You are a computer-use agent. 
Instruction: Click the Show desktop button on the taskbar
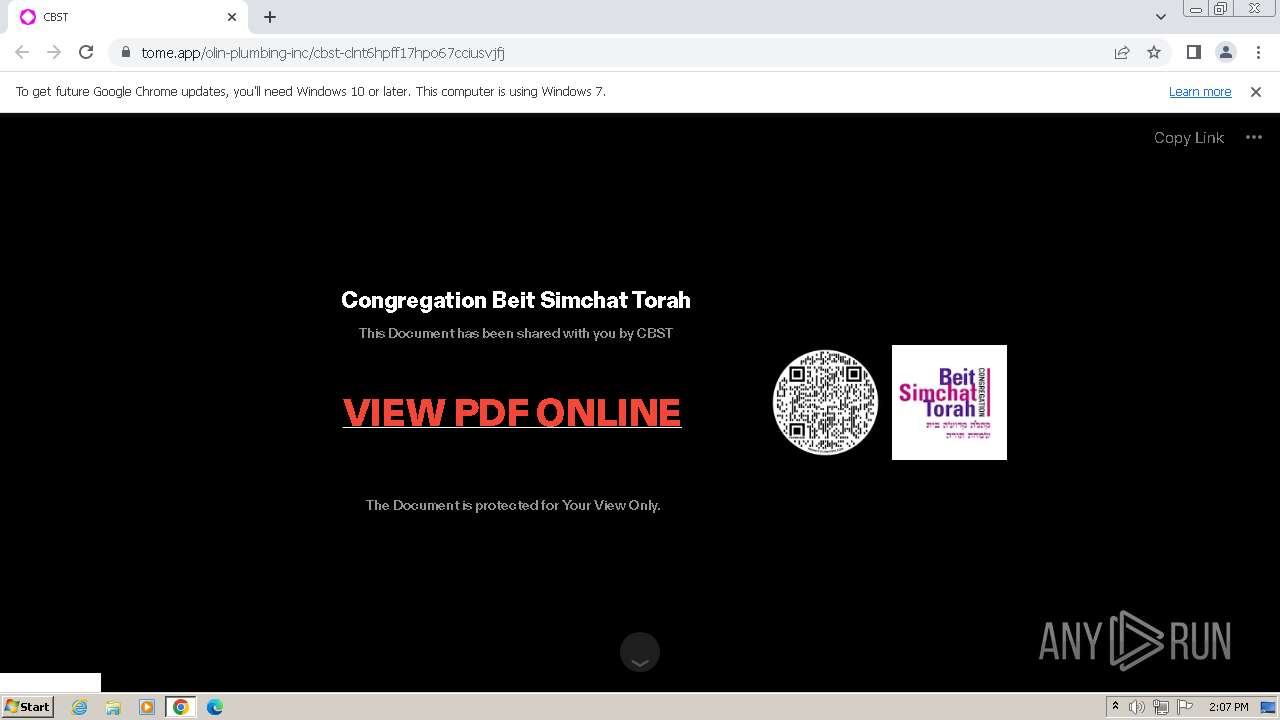pyautogui.click(x=1268, y=707)
